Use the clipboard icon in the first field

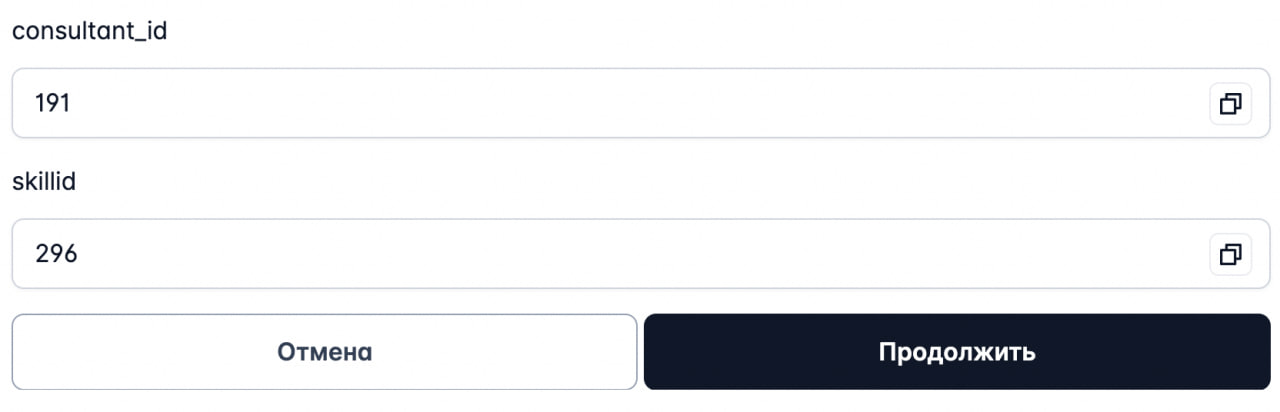(x=1230, y=103)
